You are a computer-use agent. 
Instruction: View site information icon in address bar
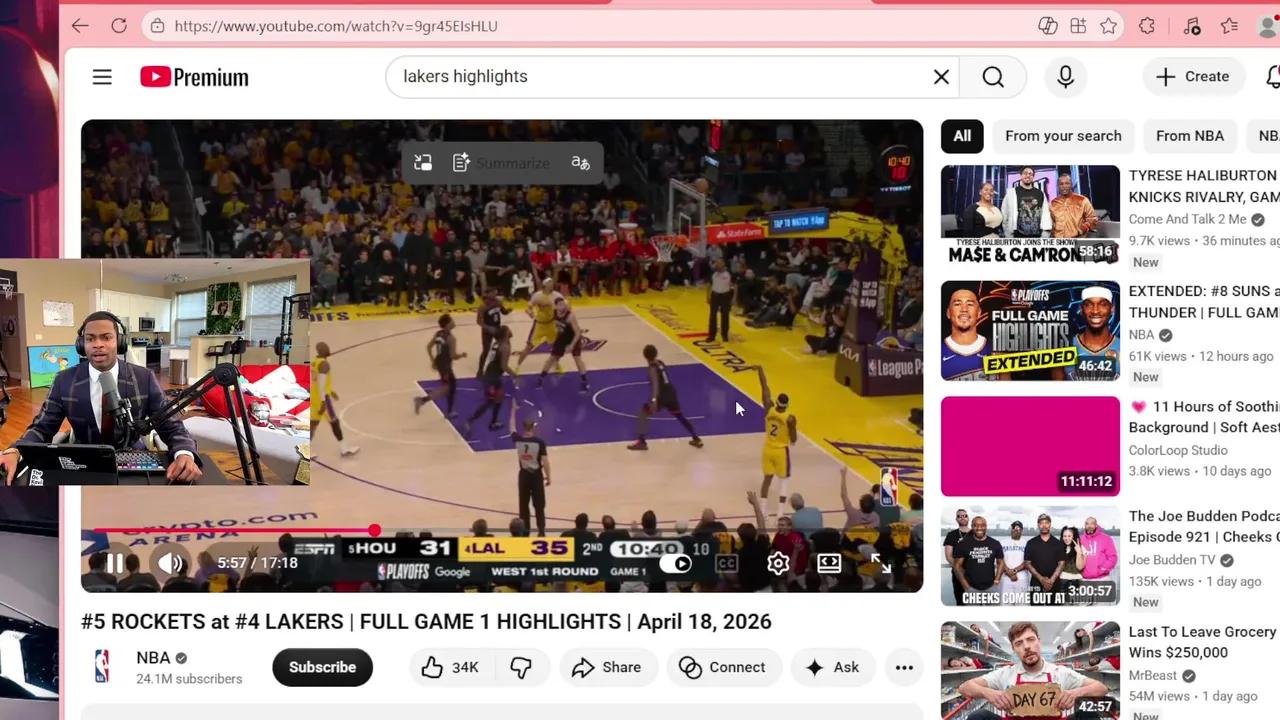pyautogui.click(x=157, y=26)
